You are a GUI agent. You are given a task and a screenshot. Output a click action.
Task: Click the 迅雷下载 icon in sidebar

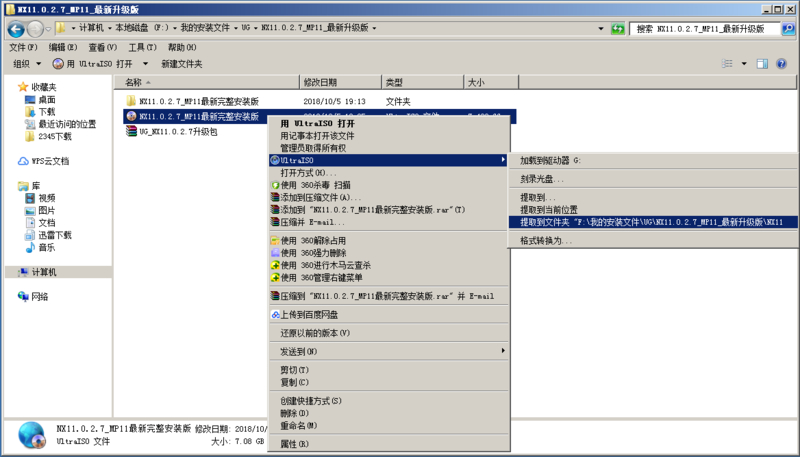(x=30, y=235)
